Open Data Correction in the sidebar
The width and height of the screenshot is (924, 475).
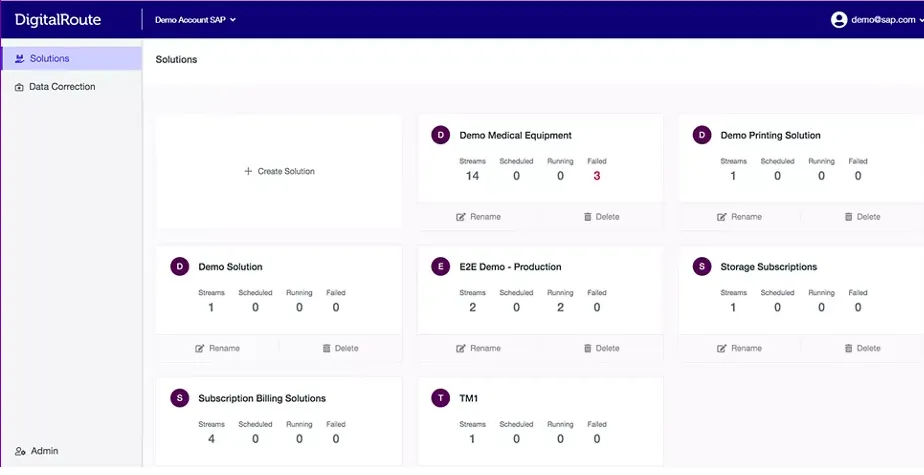61,87
